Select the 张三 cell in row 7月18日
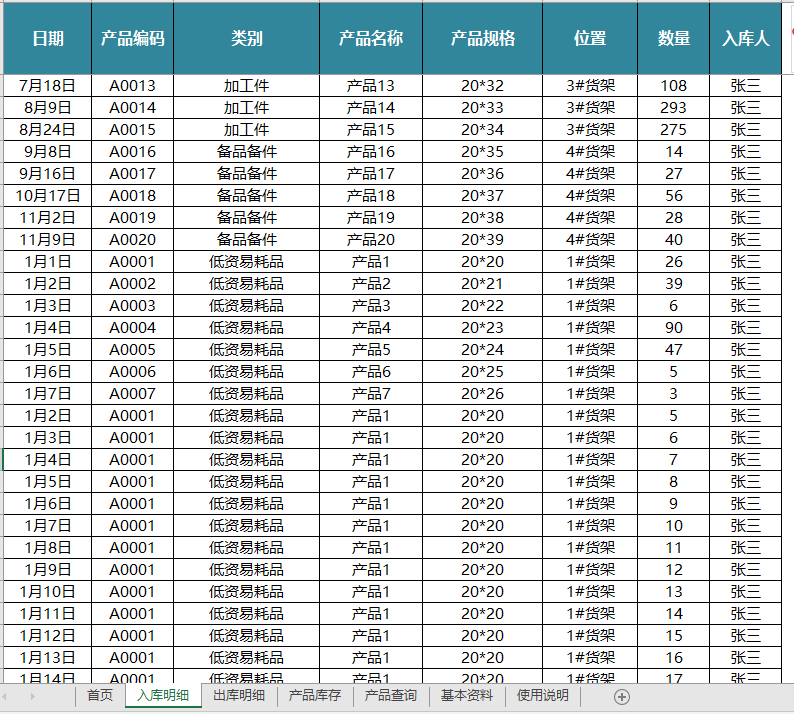Image resolution: width=794 pixels, height=714 pixels. click(745, 86)
